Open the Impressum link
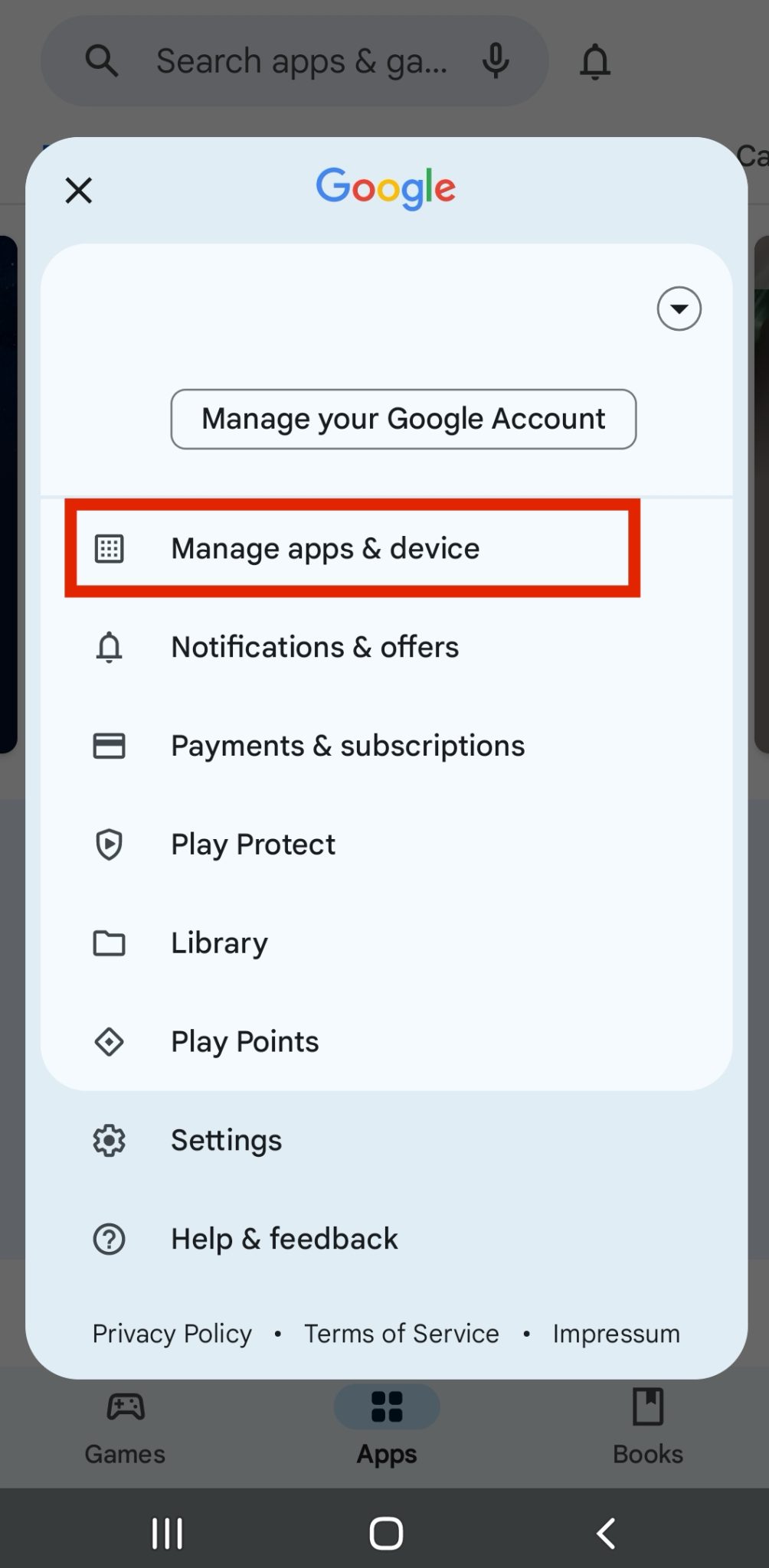 point(617,1334)
